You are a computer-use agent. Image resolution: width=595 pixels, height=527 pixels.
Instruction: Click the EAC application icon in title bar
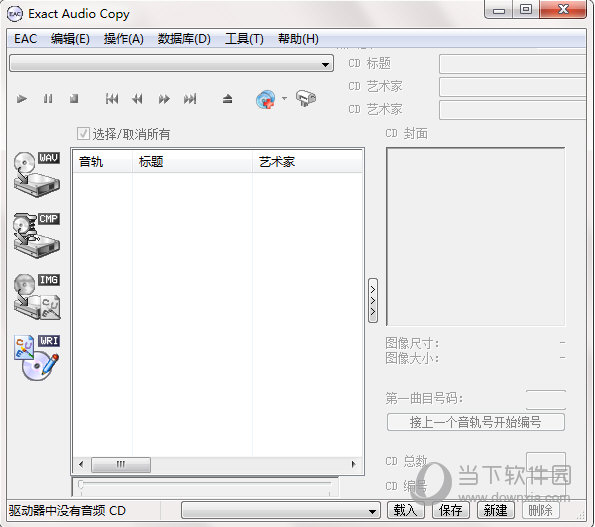pyautogui.click(x=15, y=14)
